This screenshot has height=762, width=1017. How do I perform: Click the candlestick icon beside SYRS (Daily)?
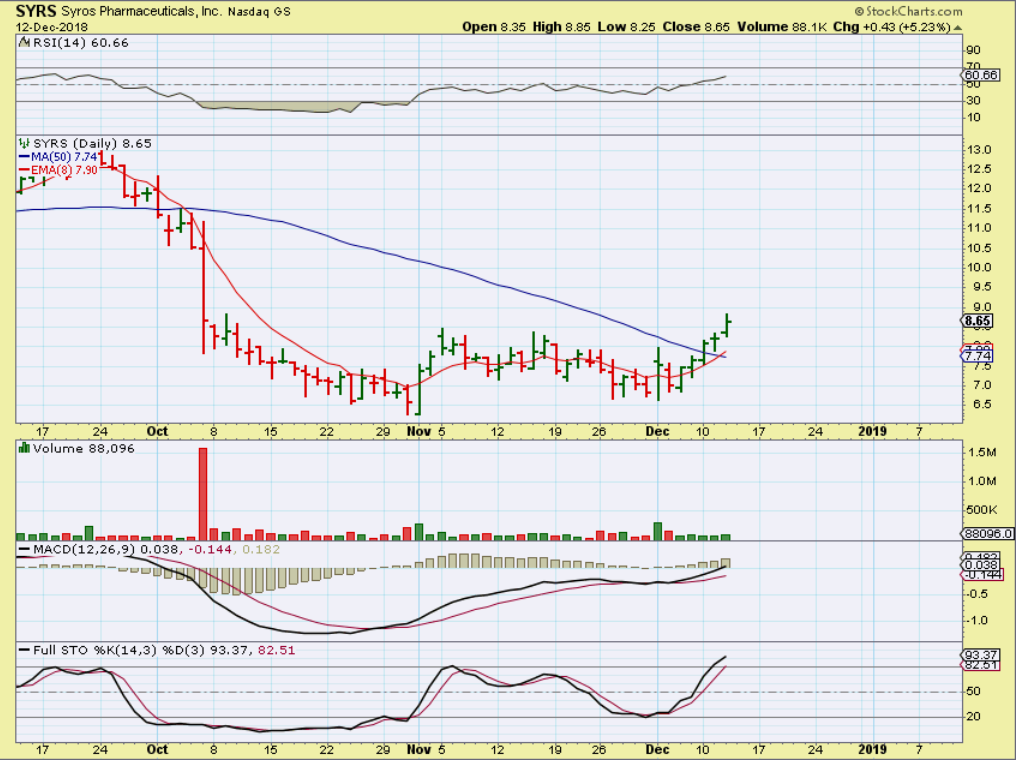point(25,143)
